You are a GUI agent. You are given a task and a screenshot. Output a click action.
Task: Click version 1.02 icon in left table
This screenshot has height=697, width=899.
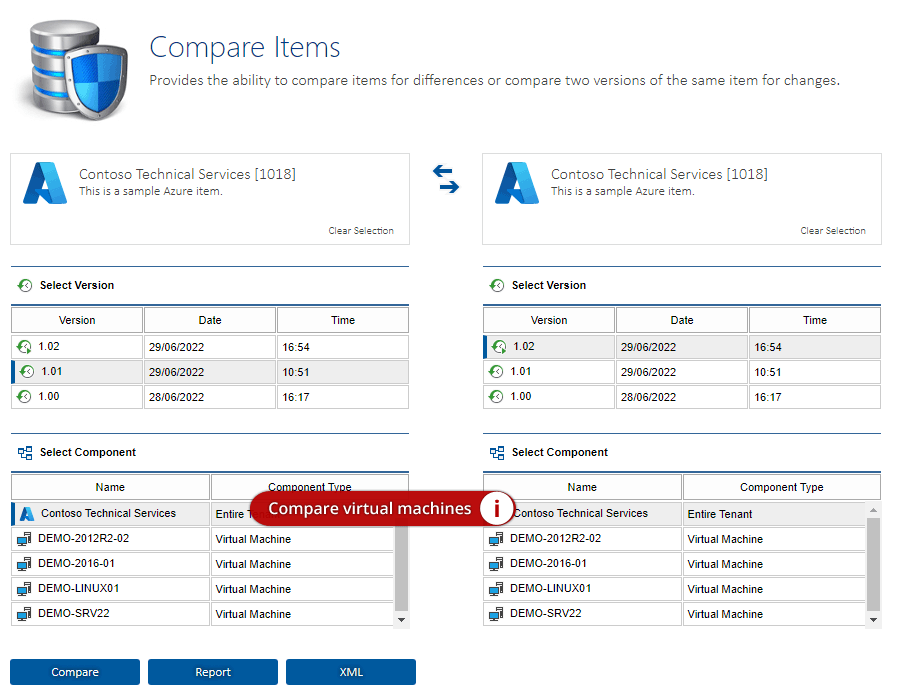click(x=24, y=347)
